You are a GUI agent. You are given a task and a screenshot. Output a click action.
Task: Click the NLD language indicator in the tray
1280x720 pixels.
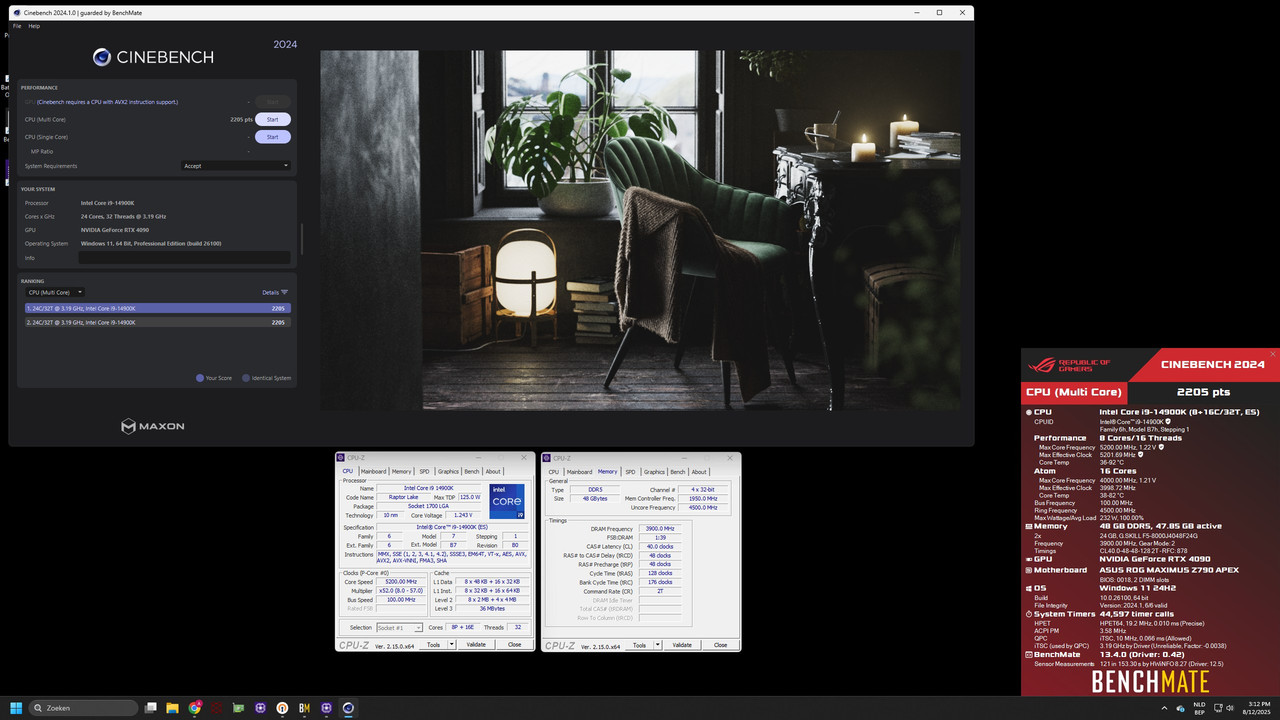coord(1199,704)
